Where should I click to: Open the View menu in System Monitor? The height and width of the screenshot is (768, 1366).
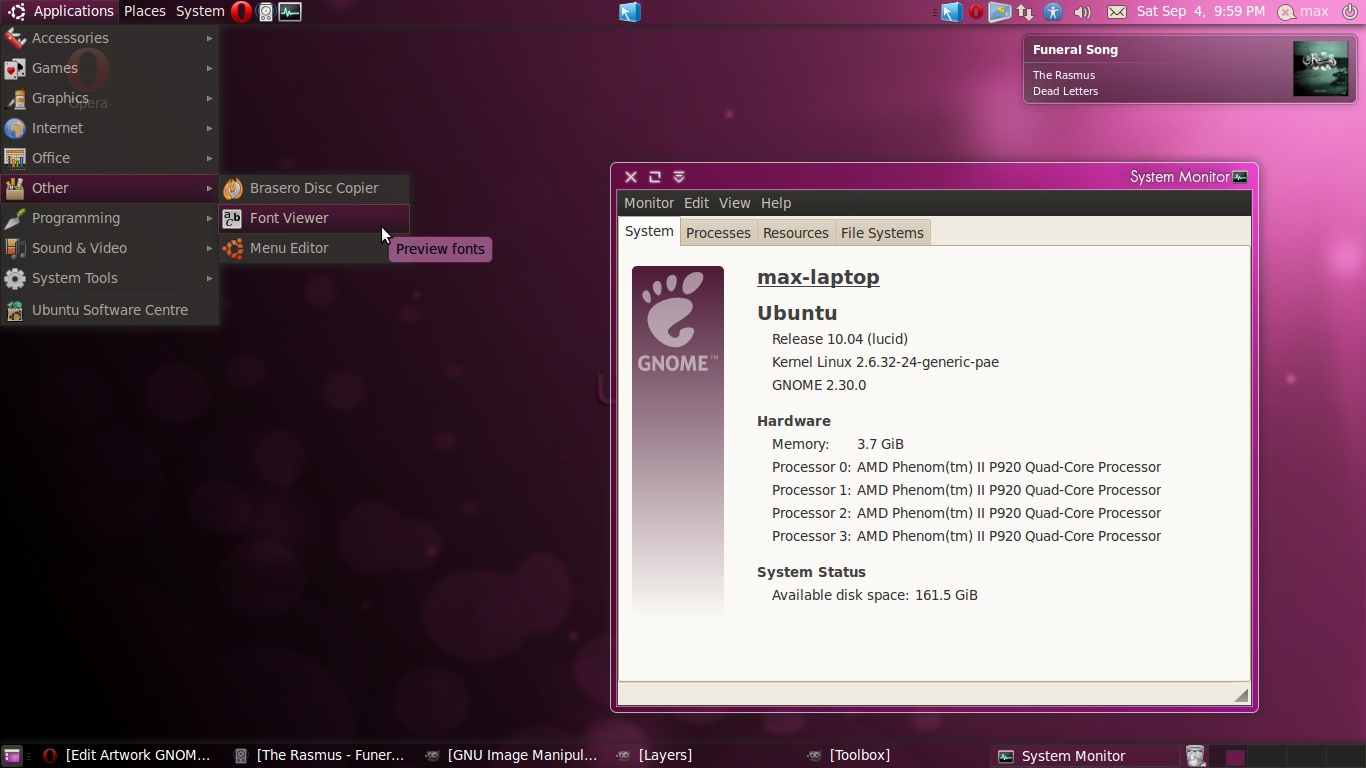pyautogui.click(x=734, y=203)
